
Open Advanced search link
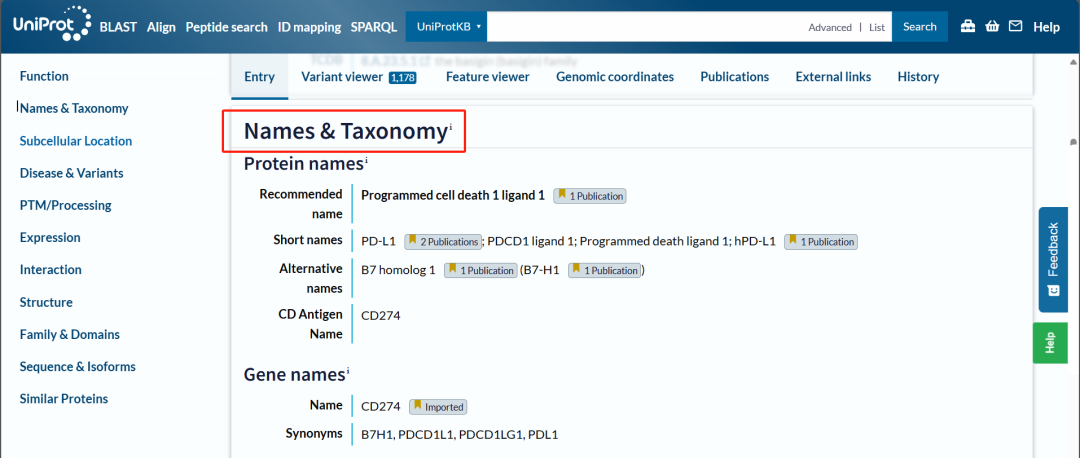tap(830, 28)
